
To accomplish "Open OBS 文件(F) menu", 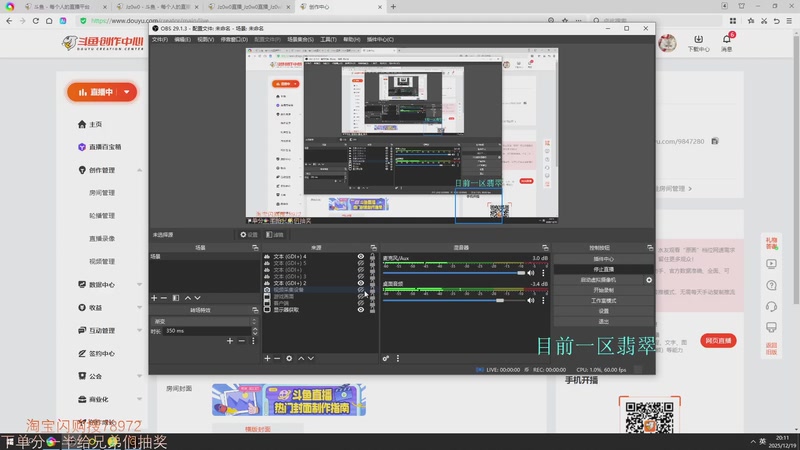I will click(x=160, y=39).
